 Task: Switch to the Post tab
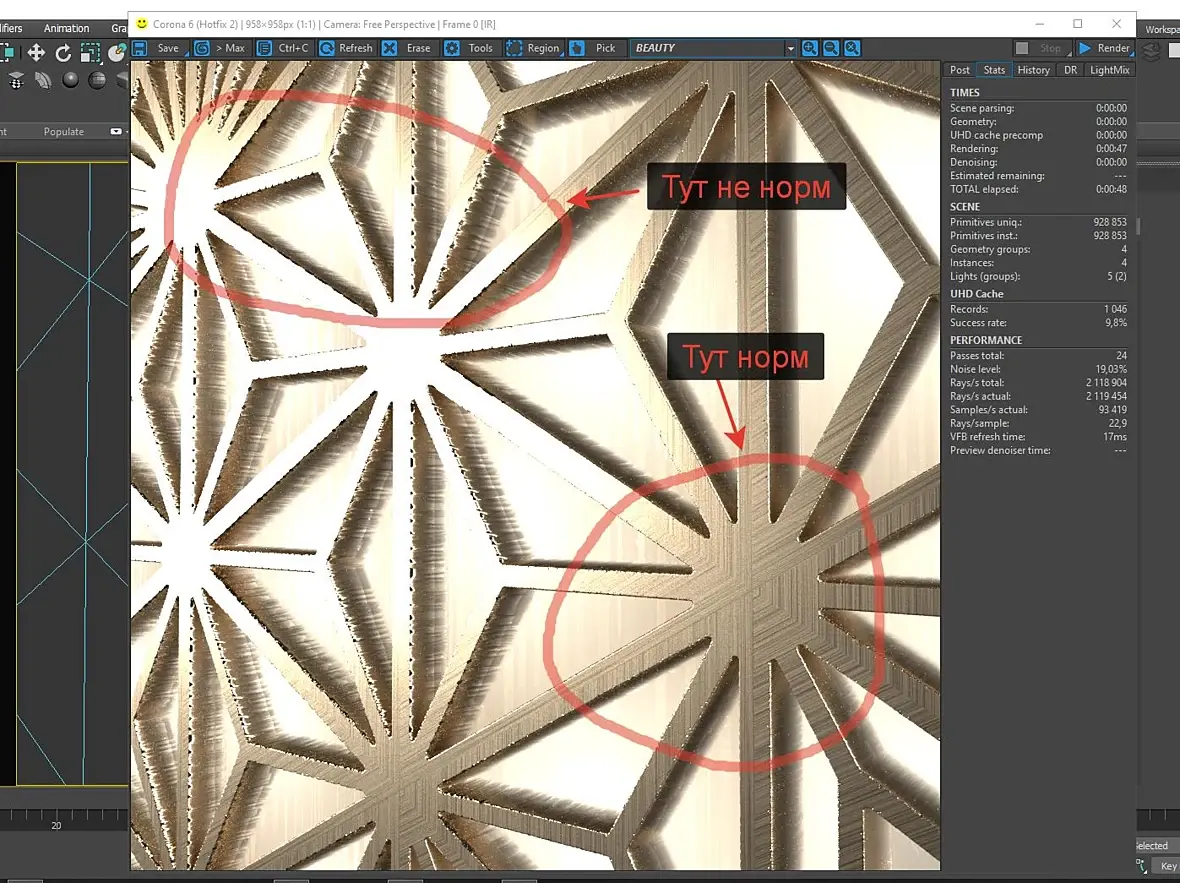tap(960, 70)
